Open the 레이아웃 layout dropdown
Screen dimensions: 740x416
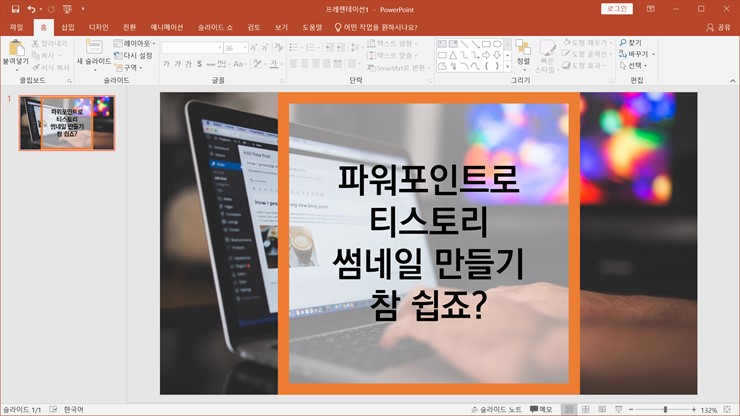(x=135, y=43)
